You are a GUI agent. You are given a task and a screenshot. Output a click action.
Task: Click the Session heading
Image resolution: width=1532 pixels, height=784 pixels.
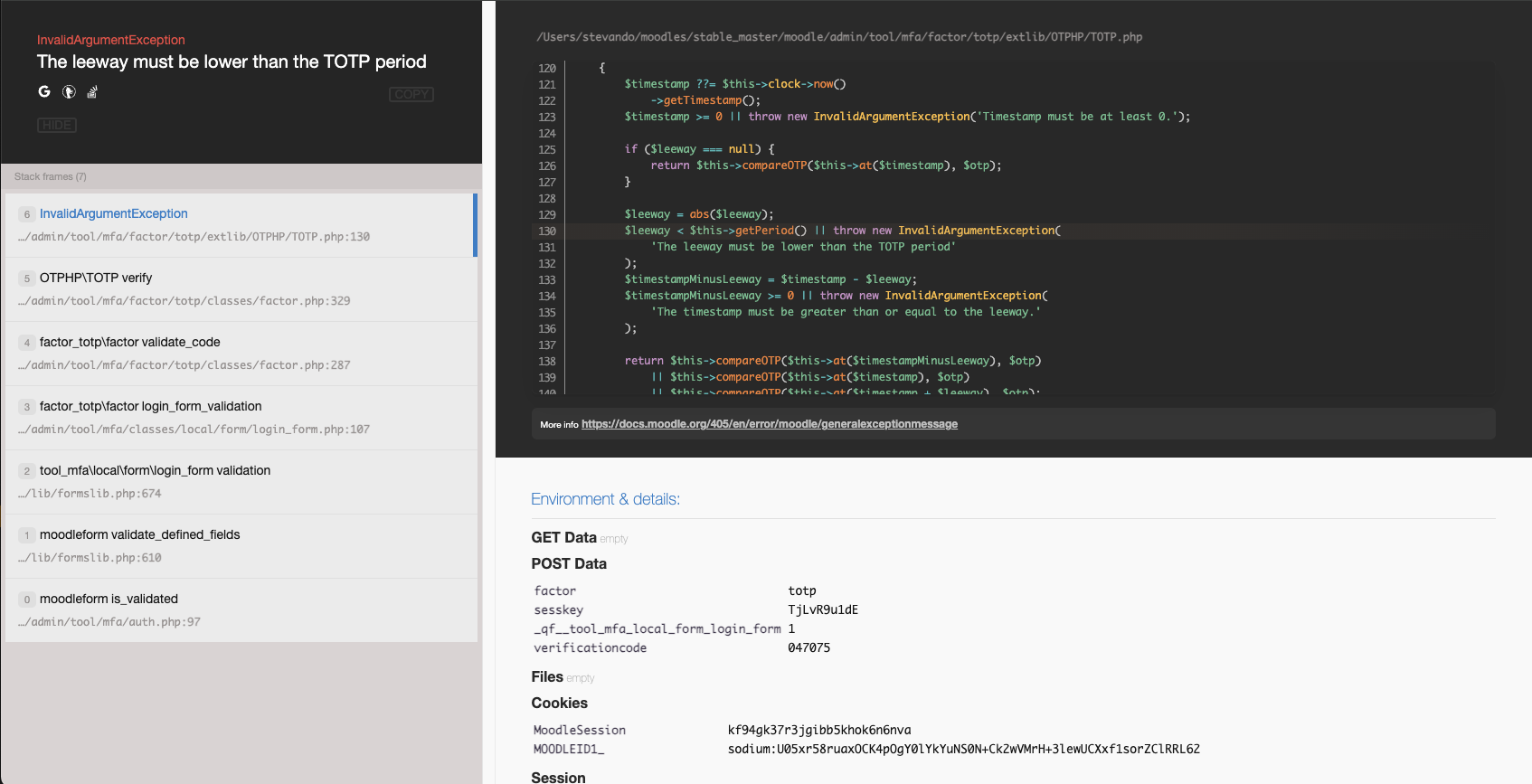(558, 777)
